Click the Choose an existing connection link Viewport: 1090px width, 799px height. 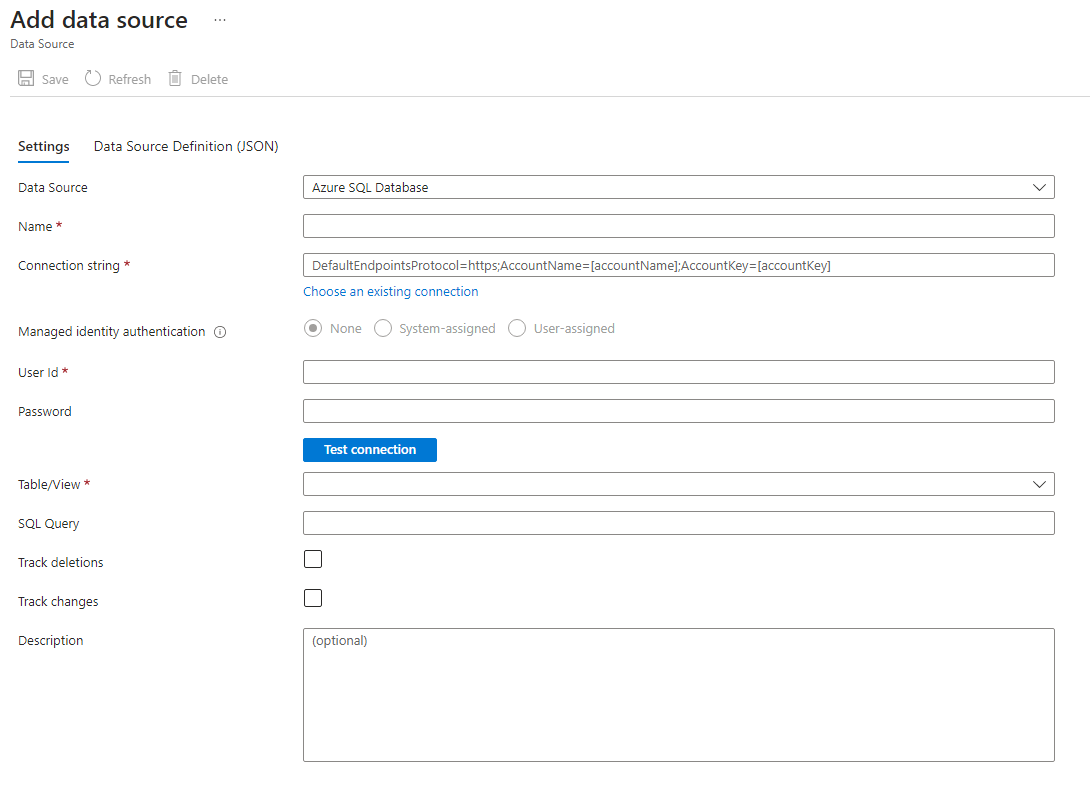390,291
